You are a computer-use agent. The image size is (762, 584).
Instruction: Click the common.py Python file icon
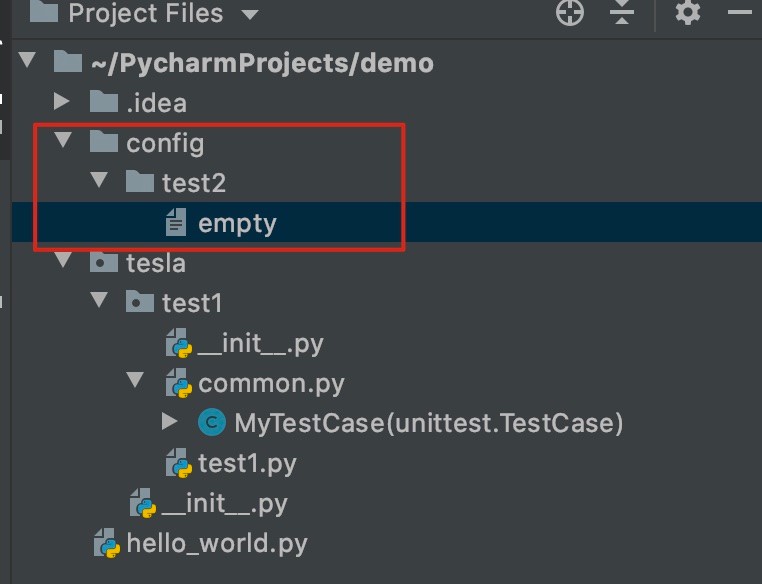pos(178,383)
